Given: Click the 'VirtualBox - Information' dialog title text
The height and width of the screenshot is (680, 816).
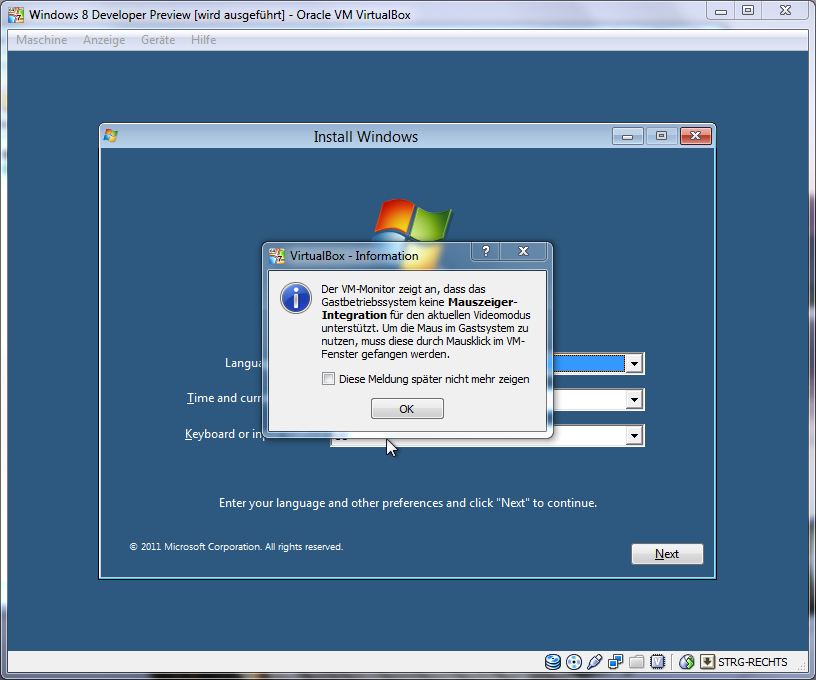Looking at the screenshot, I should click(x=354, y=256).
